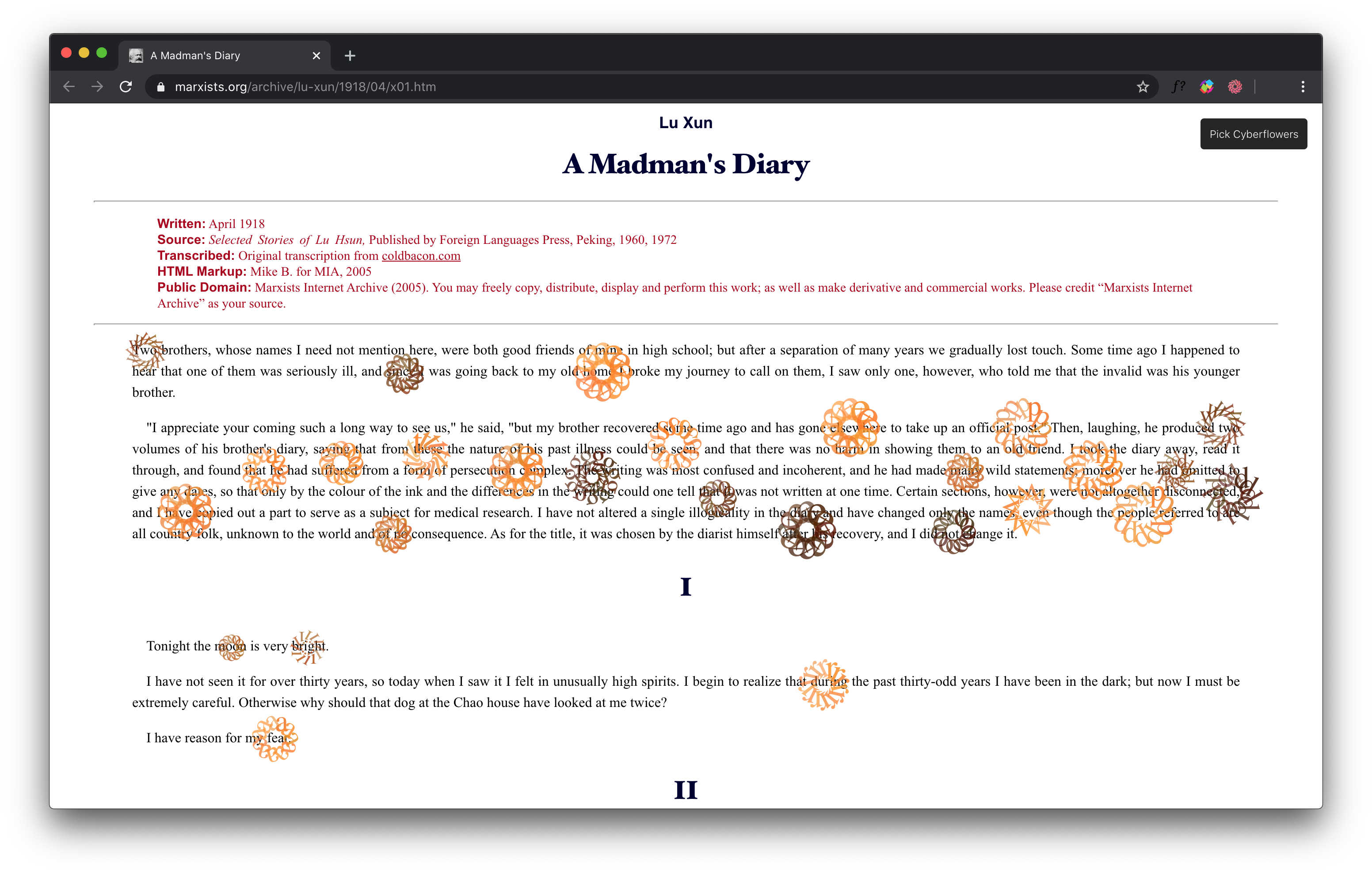Click the 'Written:' label
1372x874 pixels.
181,223
